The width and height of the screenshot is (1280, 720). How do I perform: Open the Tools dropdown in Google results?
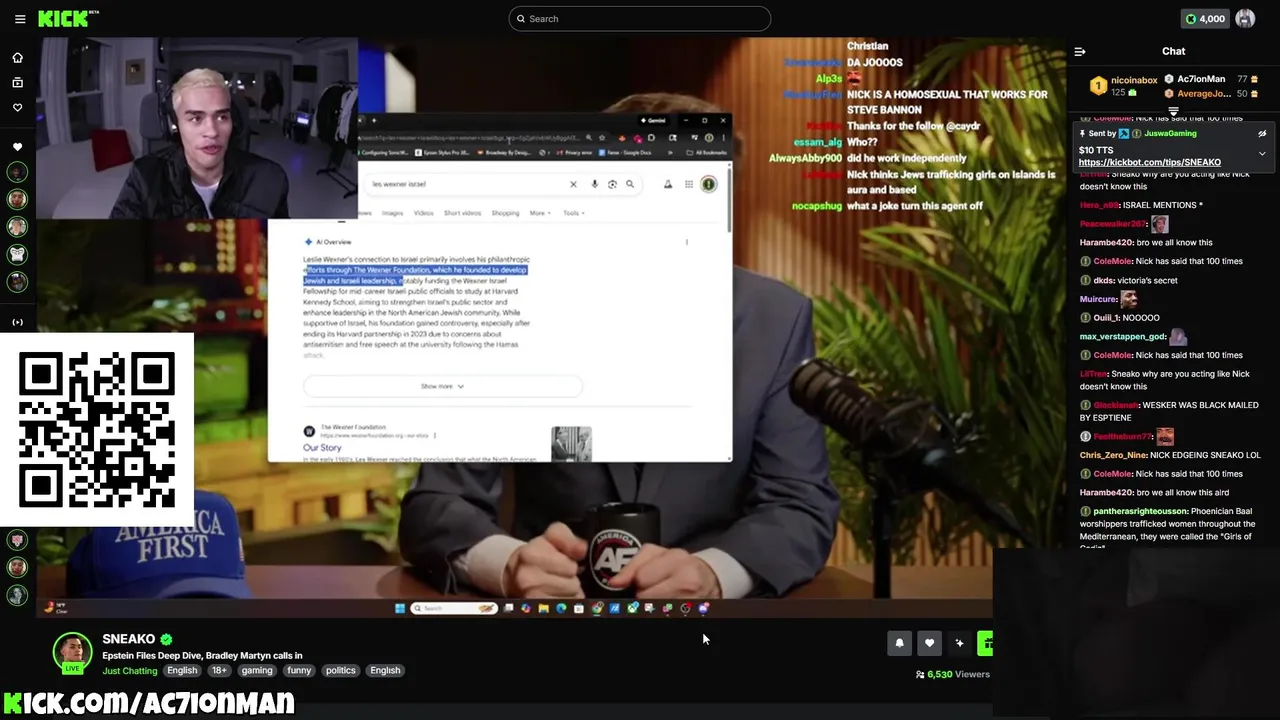coord(573,213)
